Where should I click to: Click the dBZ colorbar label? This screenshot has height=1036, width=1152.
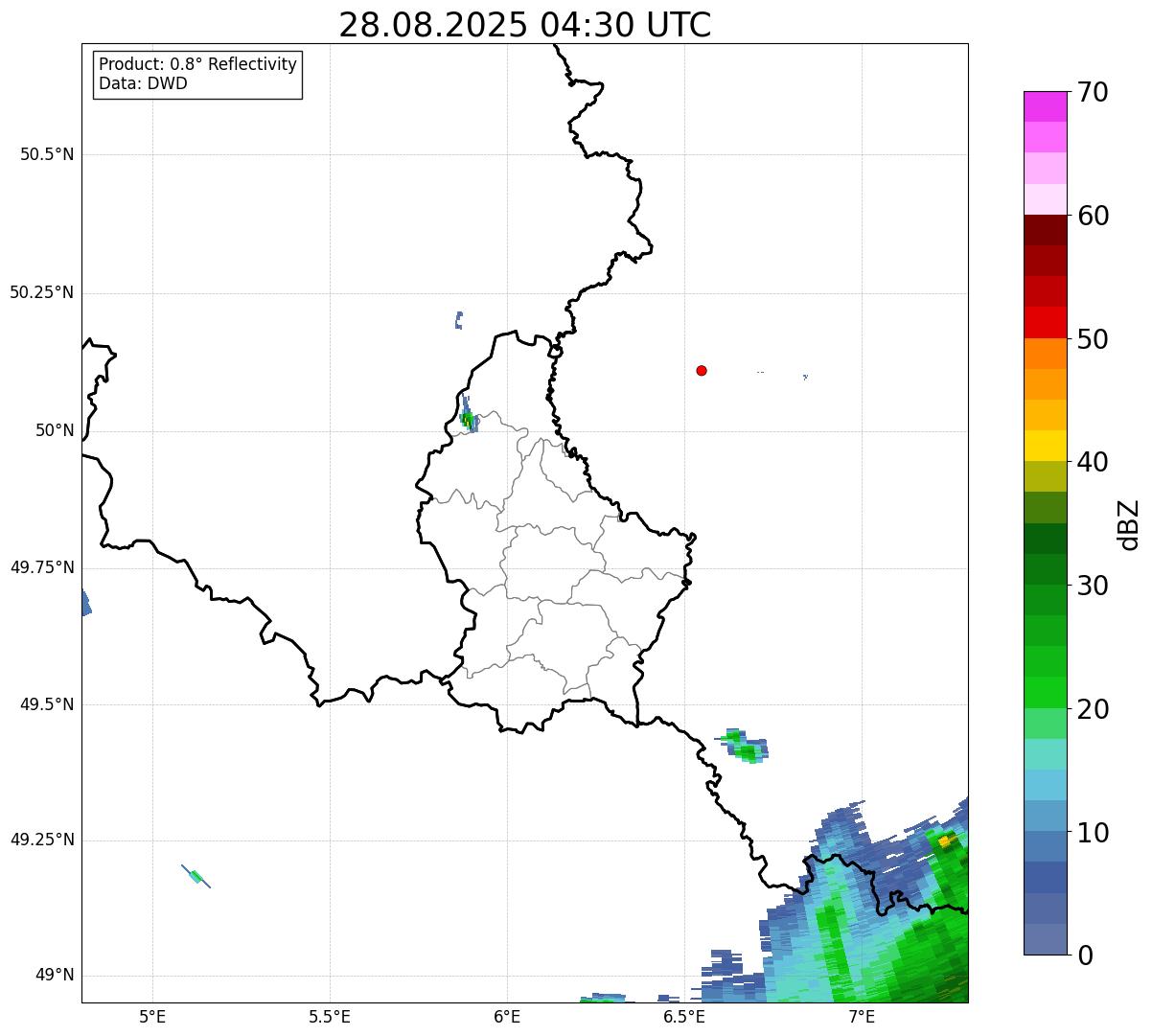click(x=1129, y=524)
